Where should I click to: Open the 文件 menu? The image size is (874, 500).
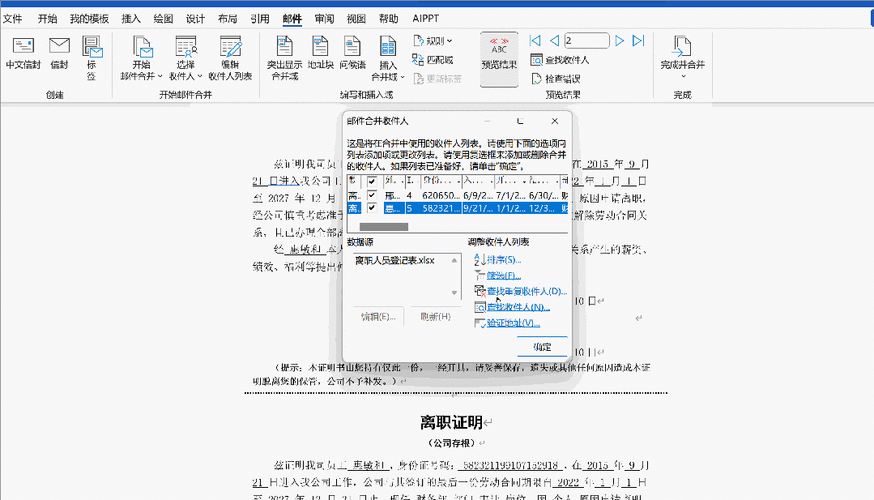(x=12, y=18)
